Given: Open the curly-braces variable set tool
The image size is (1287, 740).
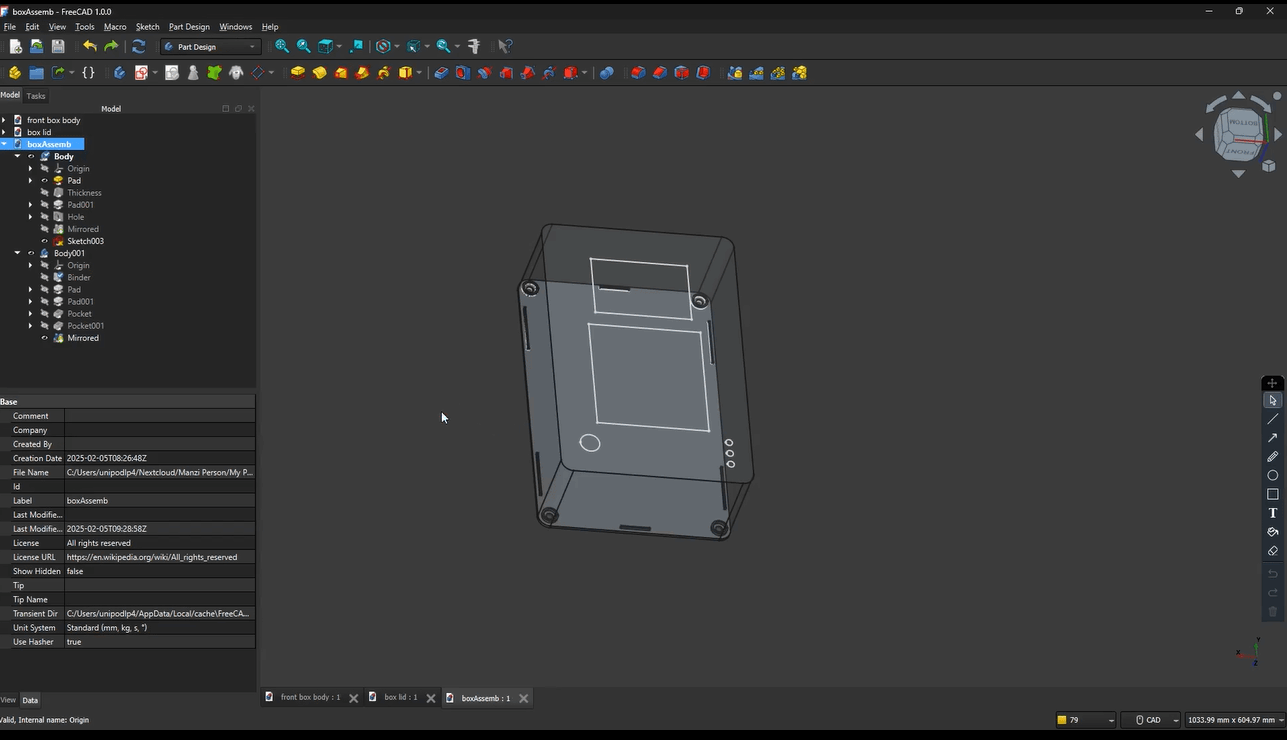Looking at the screenshot, I should tap(88, 73).
